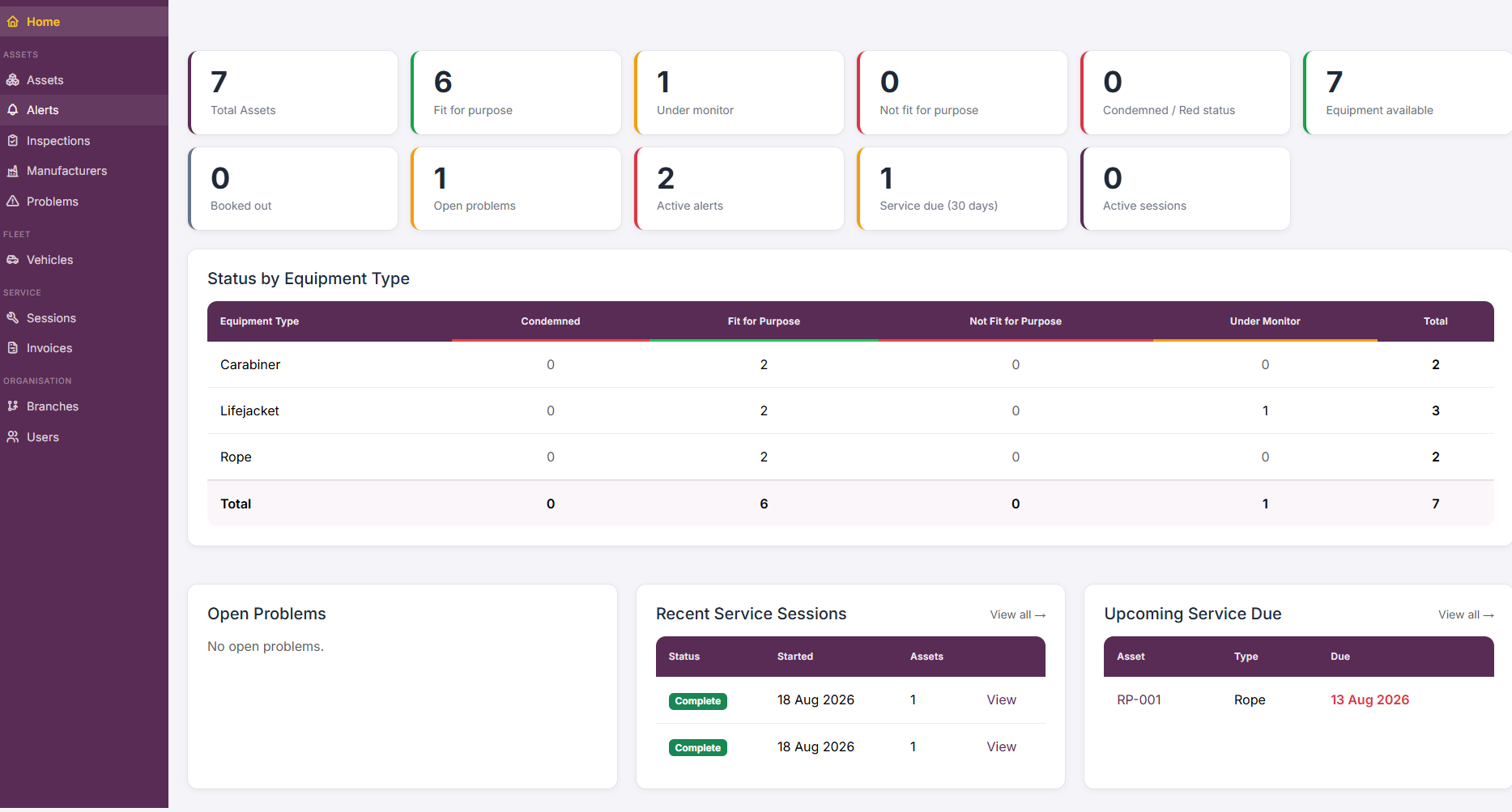1512x812 pixels.
Task: Select the Sessions wrench icon
Action: click(13, 318)
